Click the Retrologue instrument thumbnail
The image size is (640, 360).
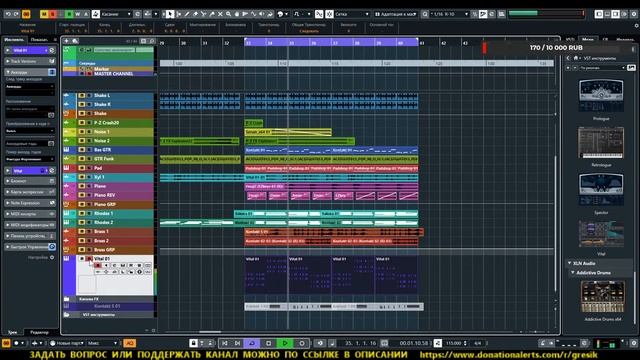tap(601, 142)
